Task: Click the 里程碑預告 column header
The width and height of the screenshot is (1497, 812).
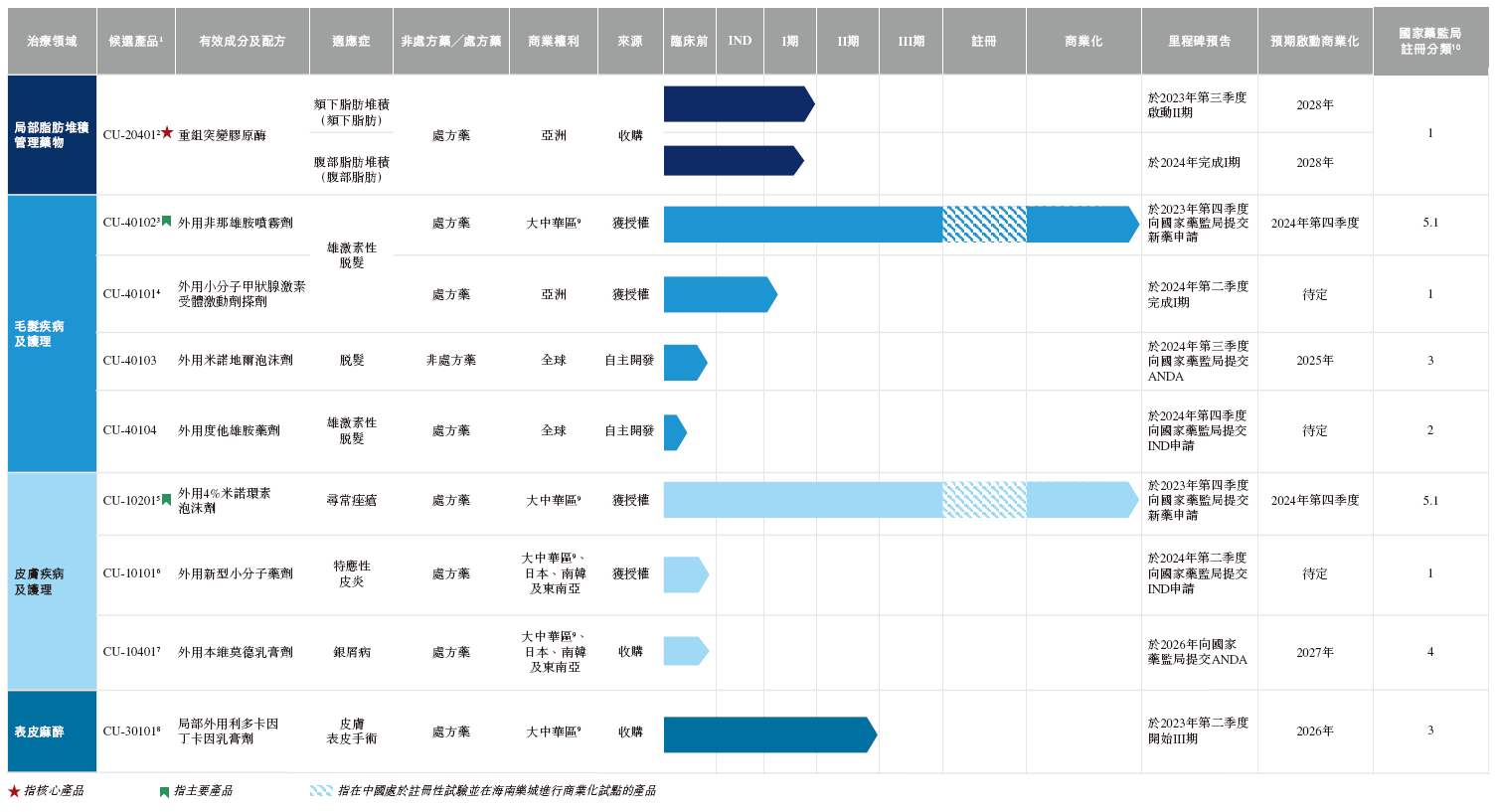Action: pyautogui.click(x=1200, y=41)
